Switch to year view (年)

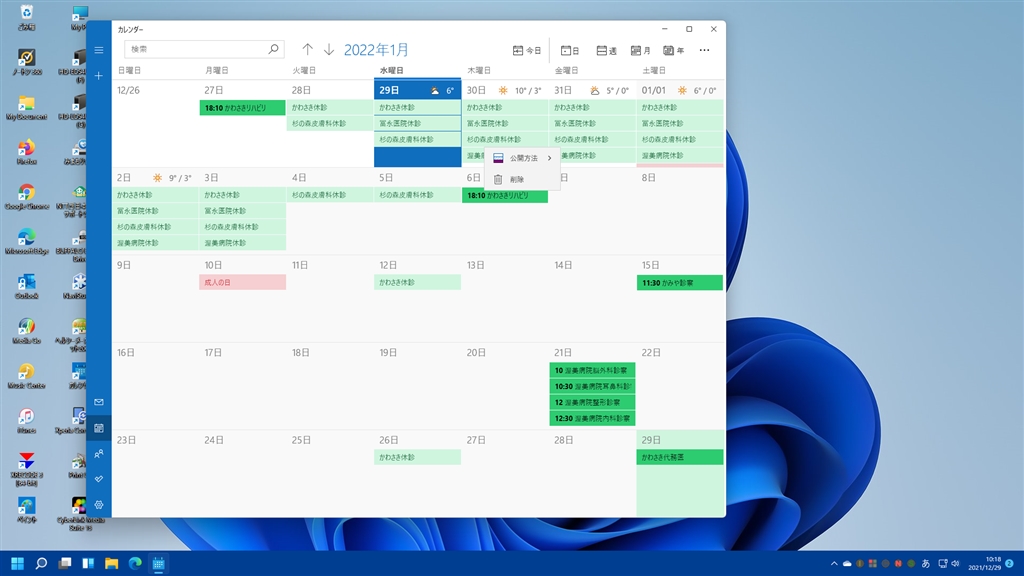click(673, 50)
